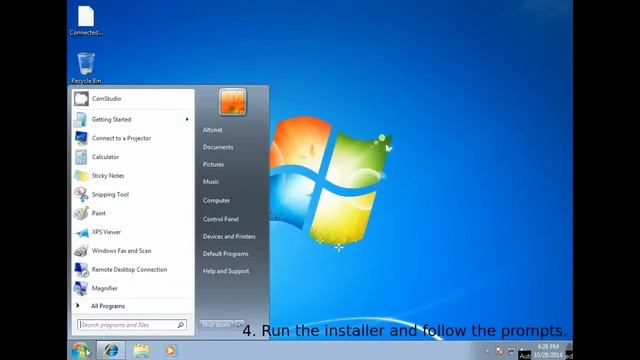The image size is (640, 360).
Task: Open Devices and Printers
Action: point(229,236)
